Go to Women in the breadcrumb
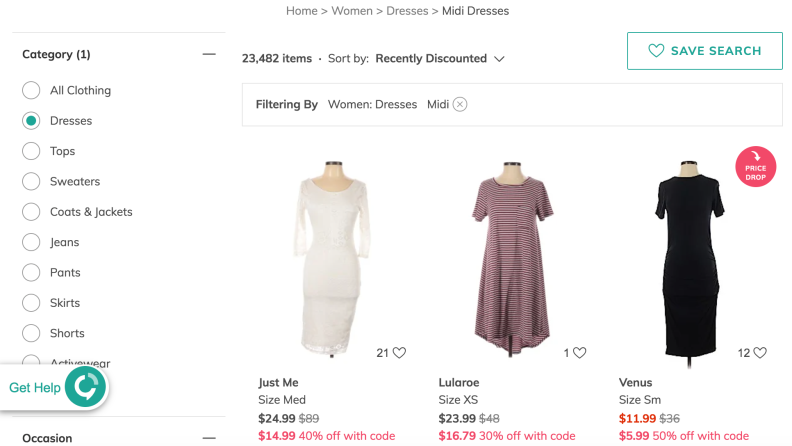This screenshot has width=792, height=446. point(352,11)
